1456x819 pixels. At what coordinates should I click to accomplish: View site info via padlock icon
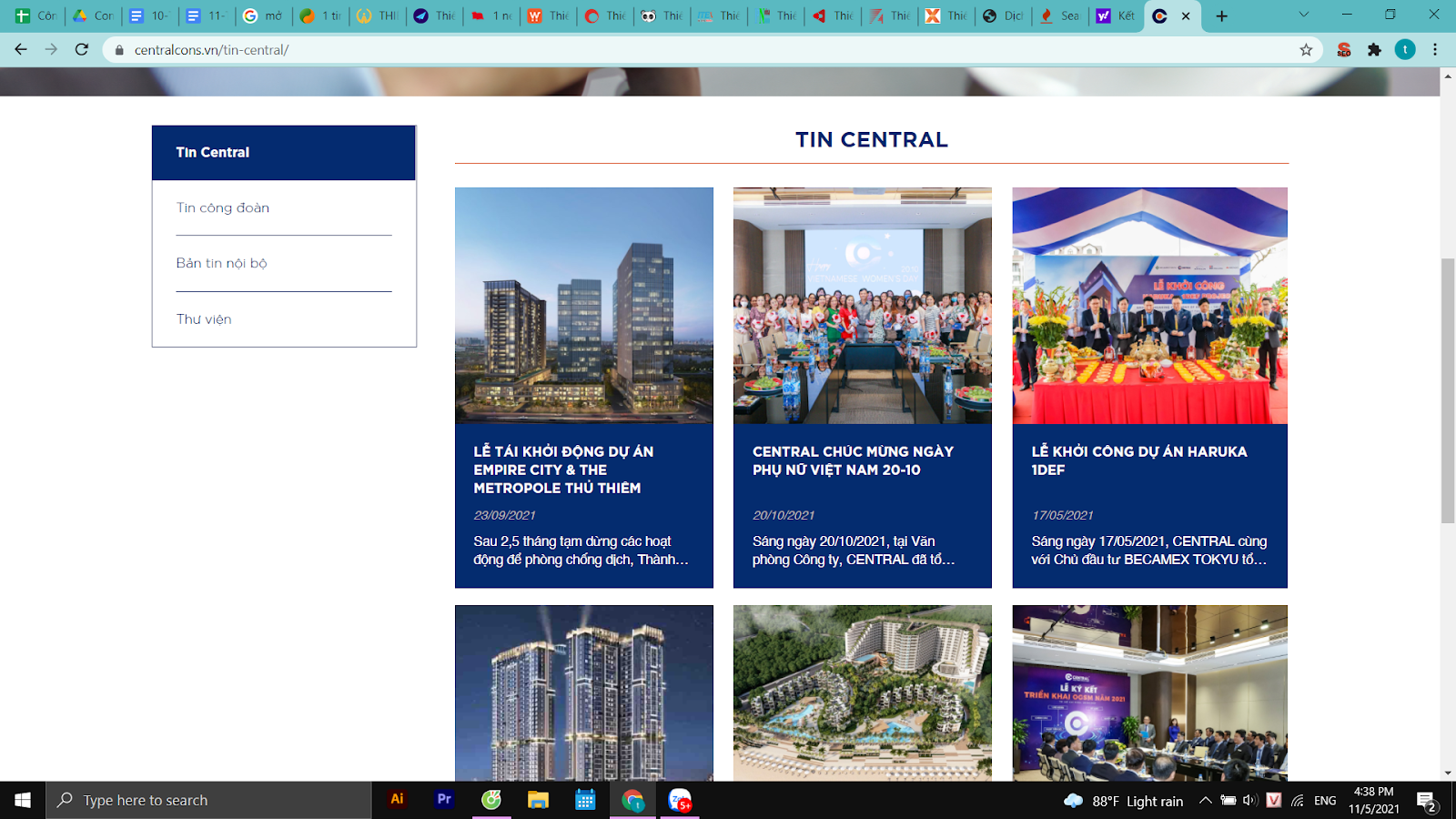pos(118,50)
